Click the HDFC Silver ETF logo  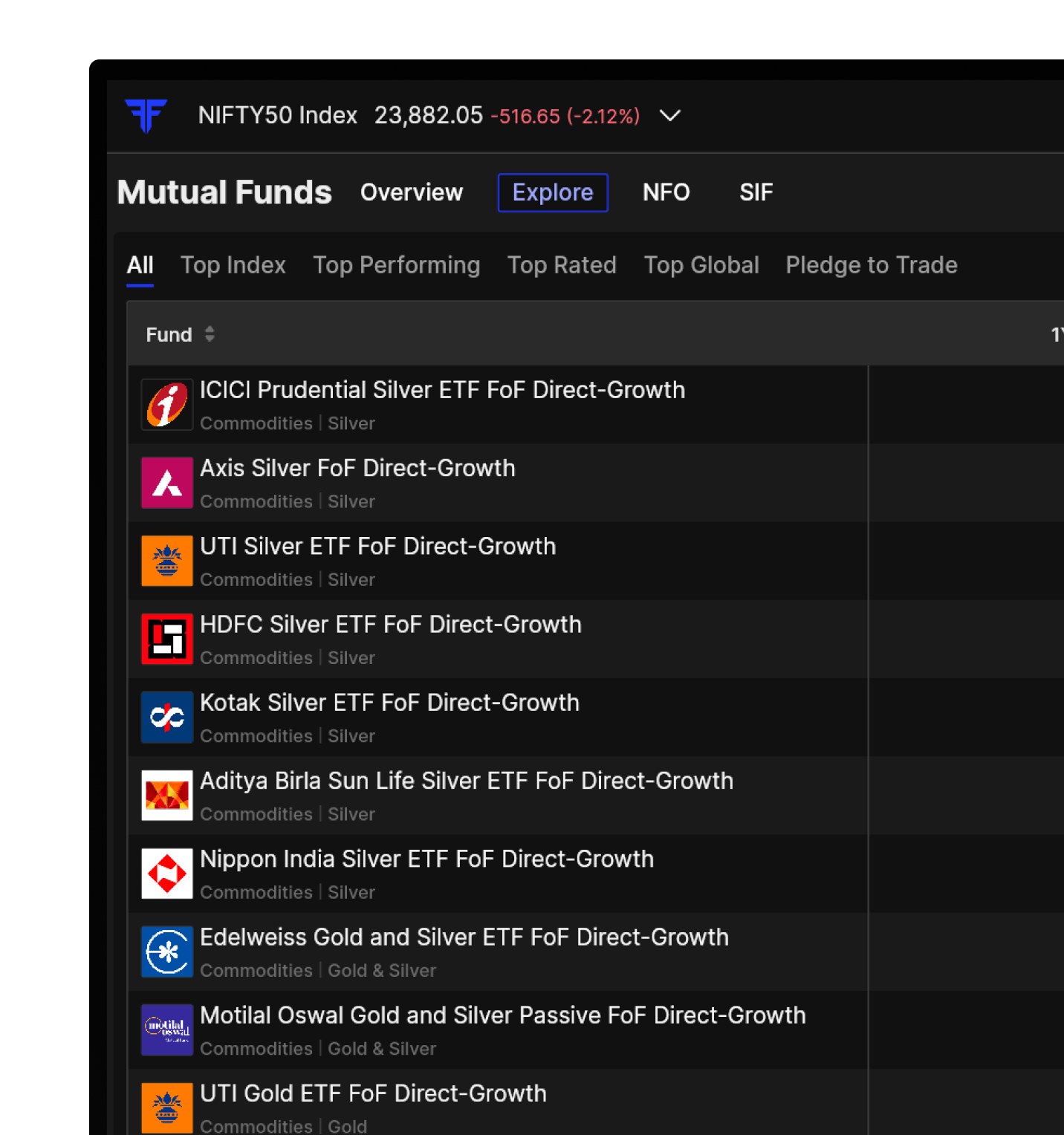click(167, 639)
